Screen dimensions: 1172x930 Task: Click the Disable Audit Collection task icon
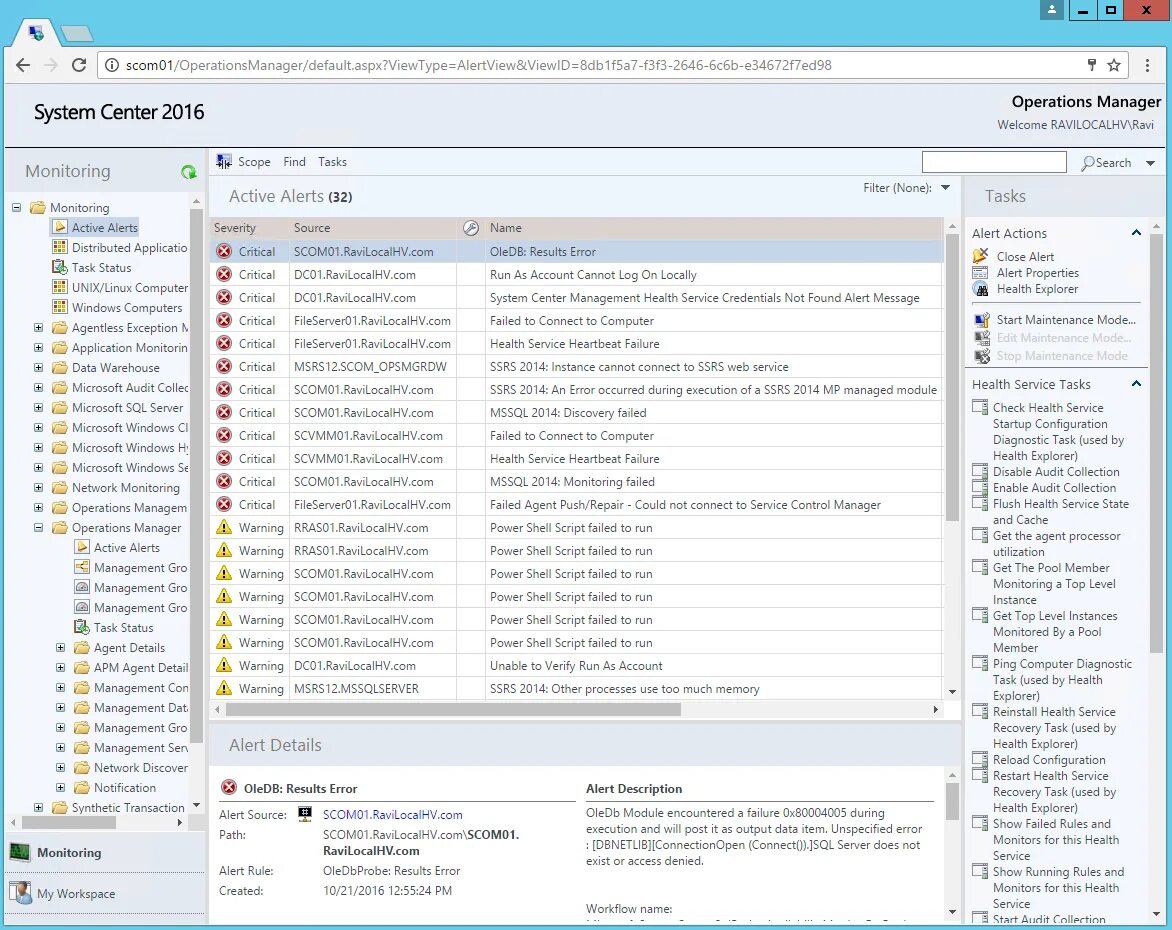tap(980, 472)
